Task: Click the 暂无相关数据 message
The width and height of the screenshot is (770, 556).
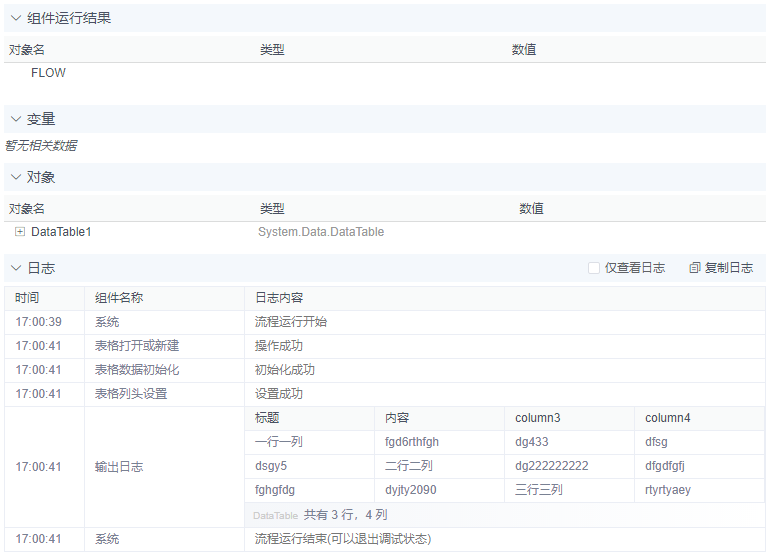Action: 41,145
